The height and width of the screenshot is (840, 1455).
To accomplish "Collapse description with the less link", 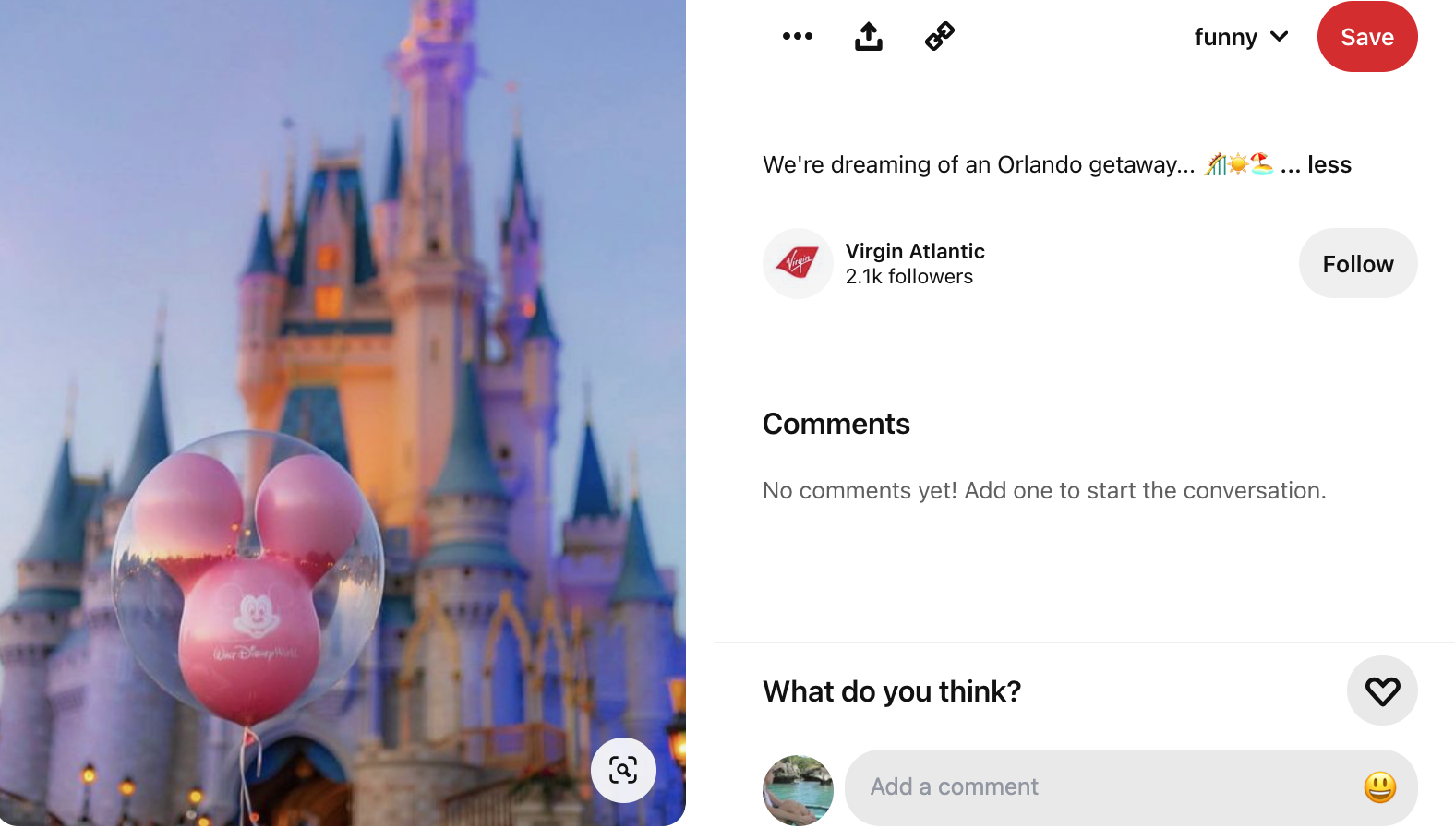I will [x=1329, y=164].
